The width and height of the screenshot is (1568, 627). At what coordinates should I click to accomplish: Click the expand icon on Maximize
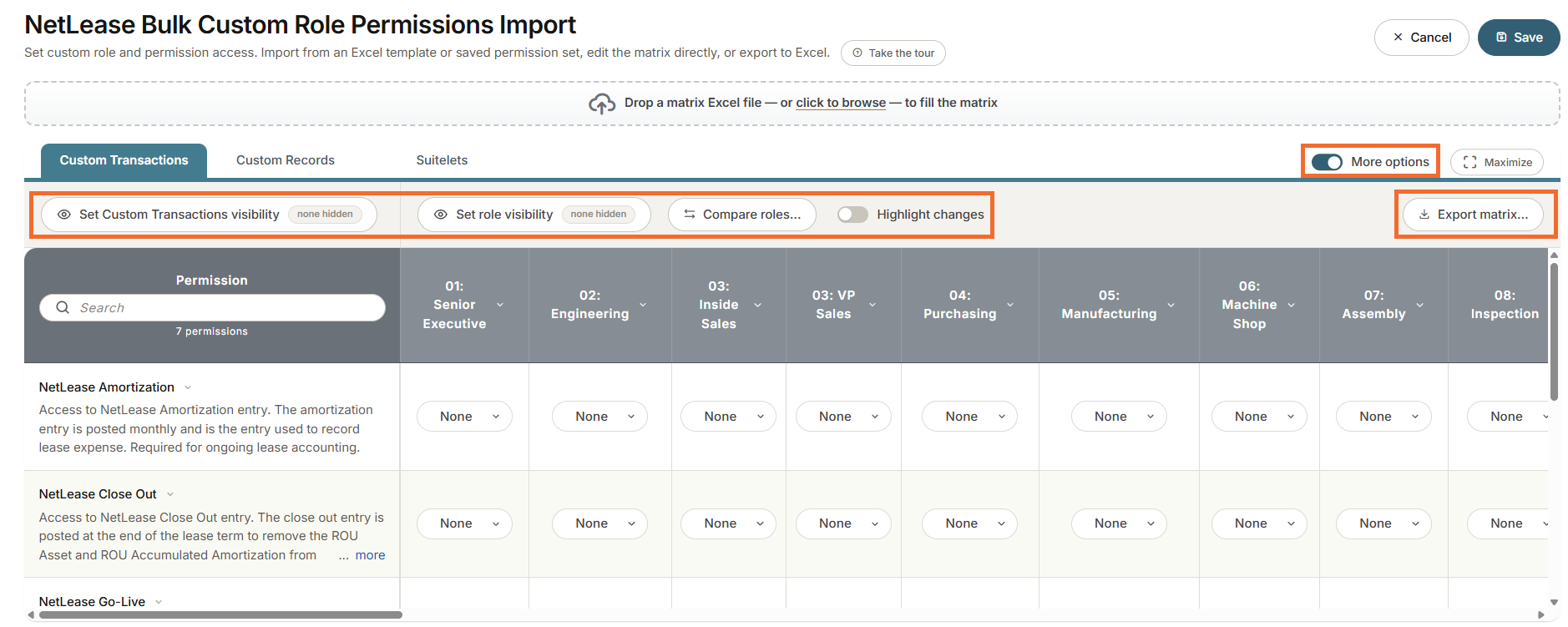click(x=1470, y=162)
